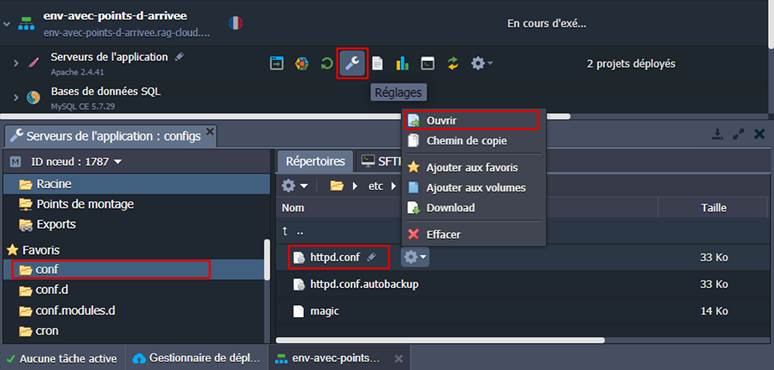Click the 33 Ko size of httpd.conf.autobackup
This screenshot has height=370, width=774.
tap(714, 284)
